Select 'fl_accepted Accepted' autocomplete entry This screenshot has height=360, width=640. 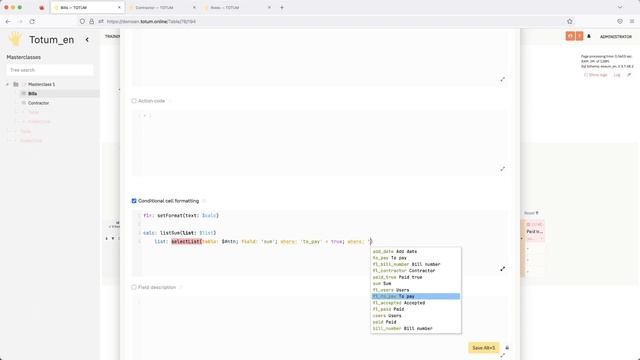pyautogui.click(x=416, y=303)
